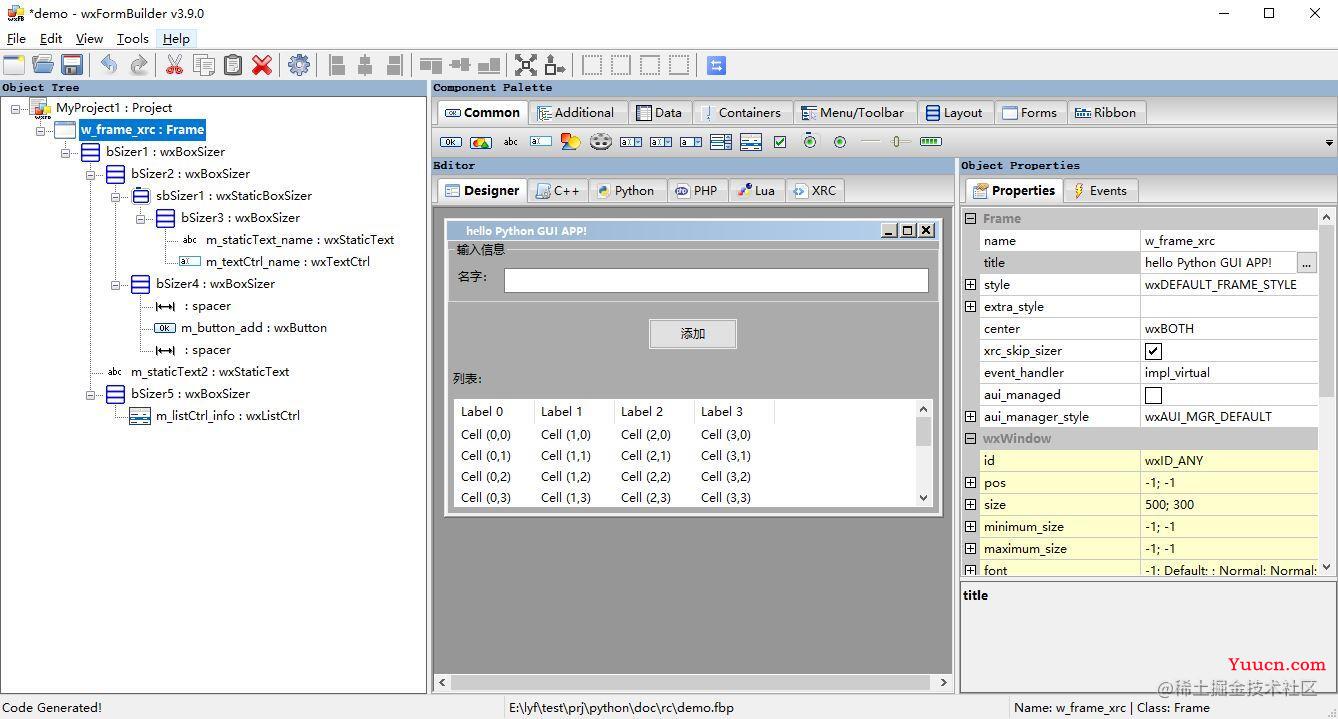Image resolution: width=1338 pixels, height=719 pixels.
Task: Add a wxListCtrl from the palette
Action: 750,142
